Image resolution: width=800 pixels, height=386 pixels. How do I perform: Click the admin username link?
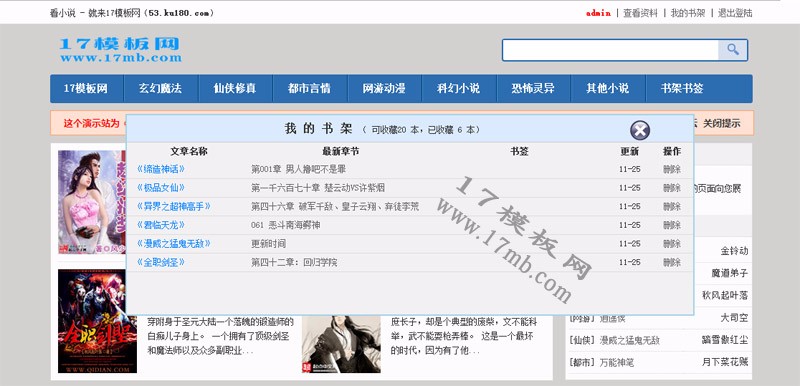598,13
